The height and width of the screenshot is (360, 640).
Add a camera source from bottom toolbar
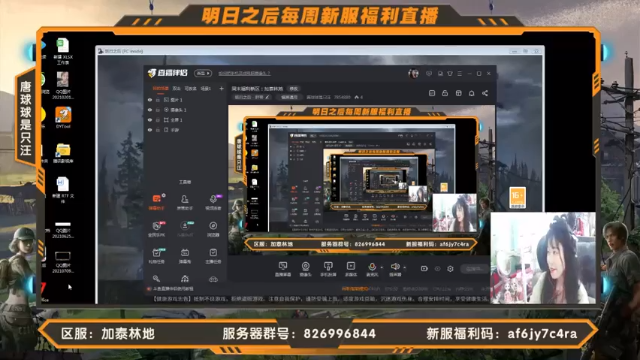tap(305, 269)
